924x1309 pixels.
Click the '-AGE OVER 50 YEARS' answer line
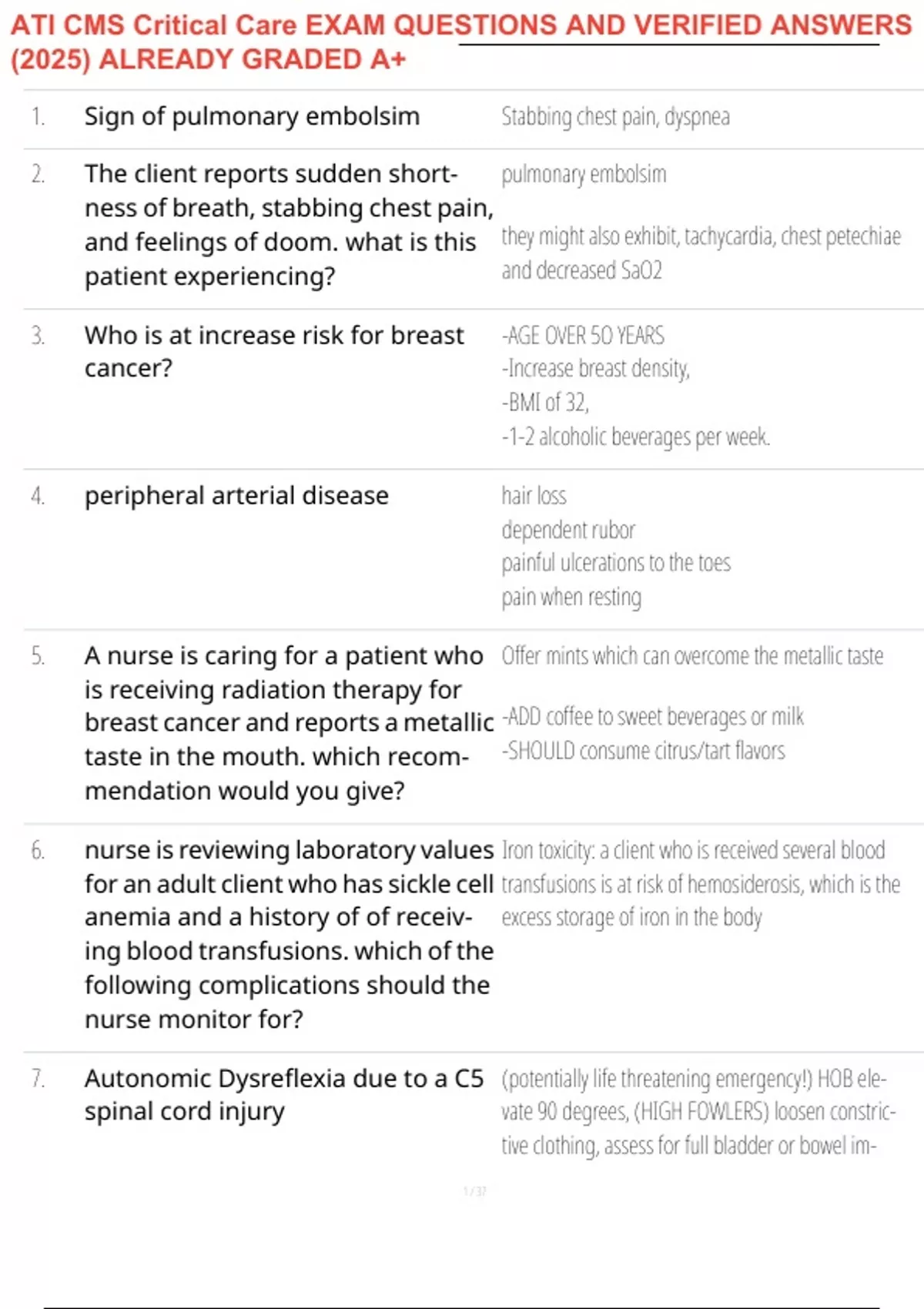tap(583, 336)
